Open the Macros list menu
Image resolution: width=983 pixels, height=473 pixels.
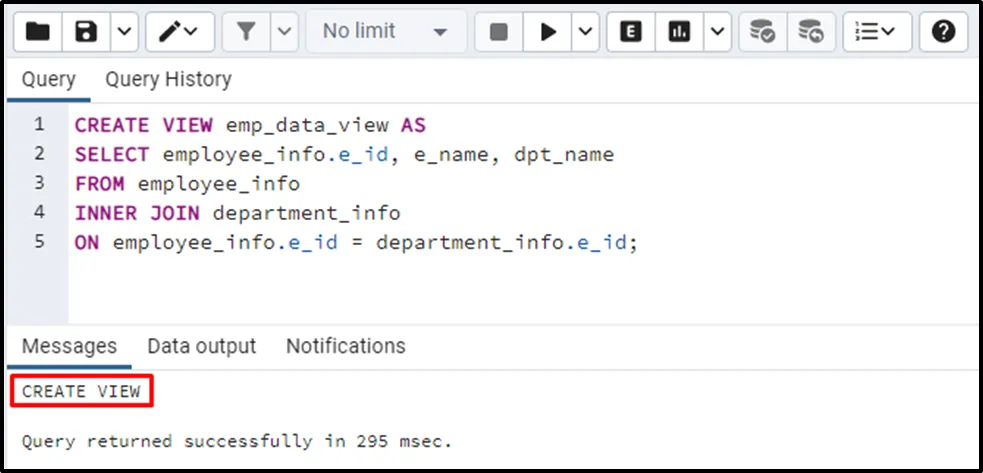876,32
